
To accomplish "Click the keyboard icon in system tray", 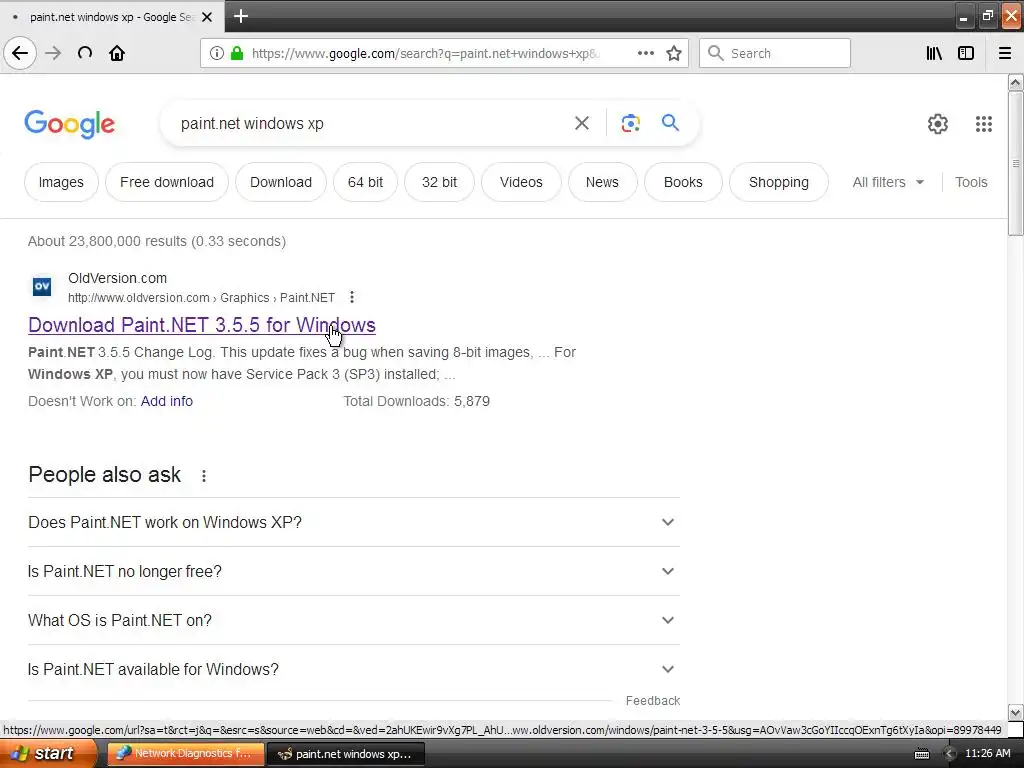I will point(922,754).
